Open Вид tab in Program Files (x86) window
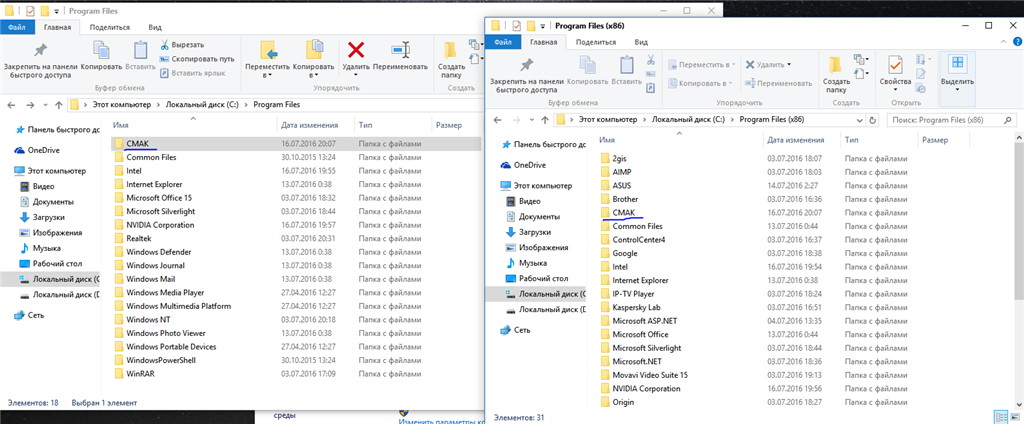The height and width of the screenshot is (424, 1024). 641,42
